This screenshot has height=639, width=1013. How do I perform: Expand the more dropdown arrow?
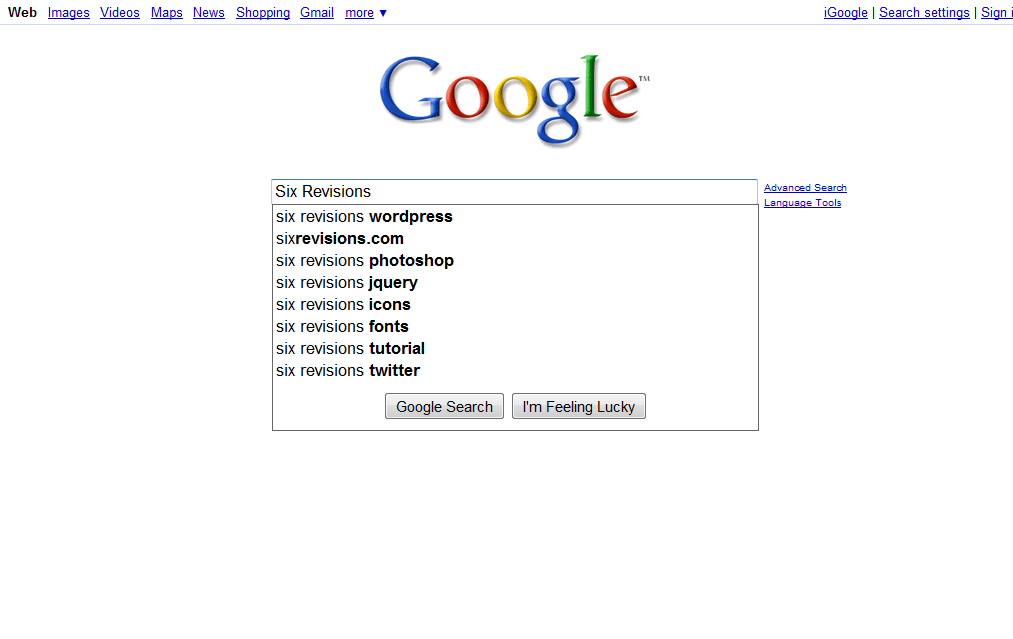click(382, 13)
